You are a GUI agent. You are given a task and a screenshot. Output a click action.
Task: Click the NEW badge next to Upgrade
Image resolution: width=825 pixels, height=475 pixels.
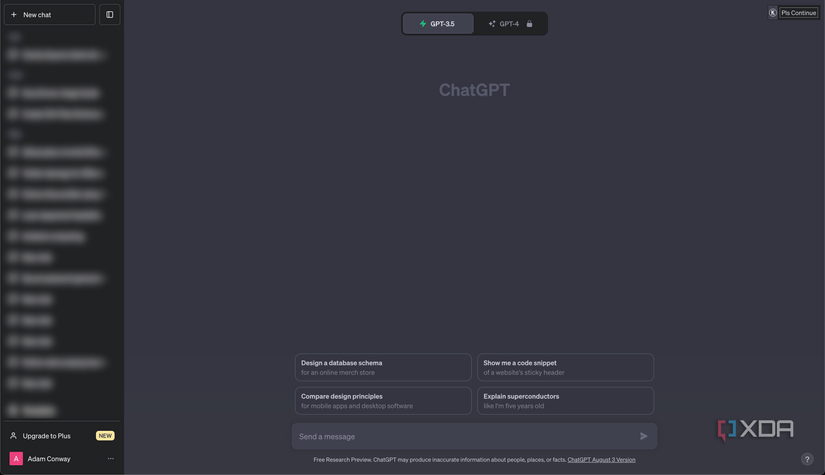(105, 436)
